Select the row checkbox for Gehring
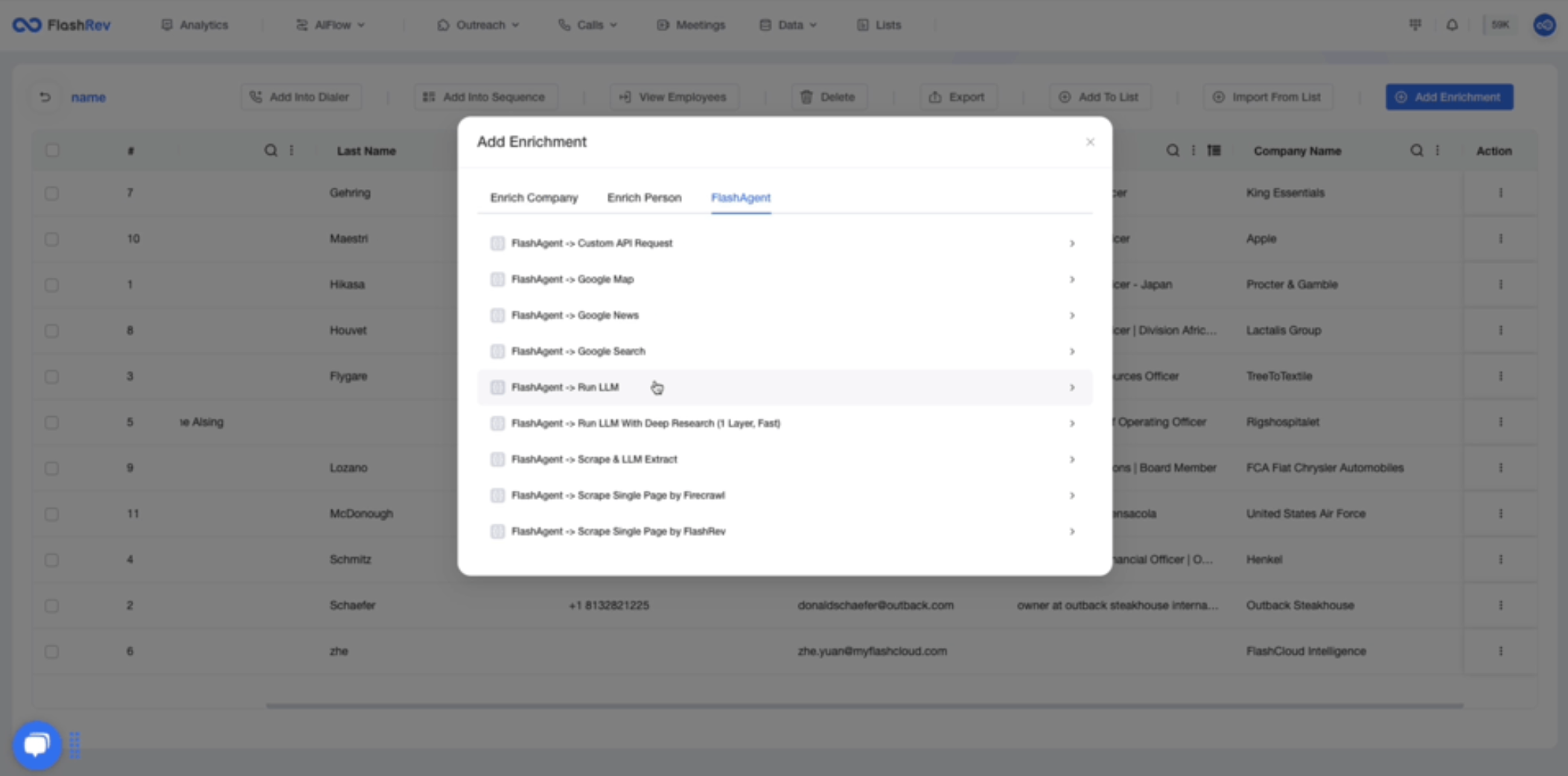Image resolution: width=1568 pixels, height=776 pixels. (51, 194)
